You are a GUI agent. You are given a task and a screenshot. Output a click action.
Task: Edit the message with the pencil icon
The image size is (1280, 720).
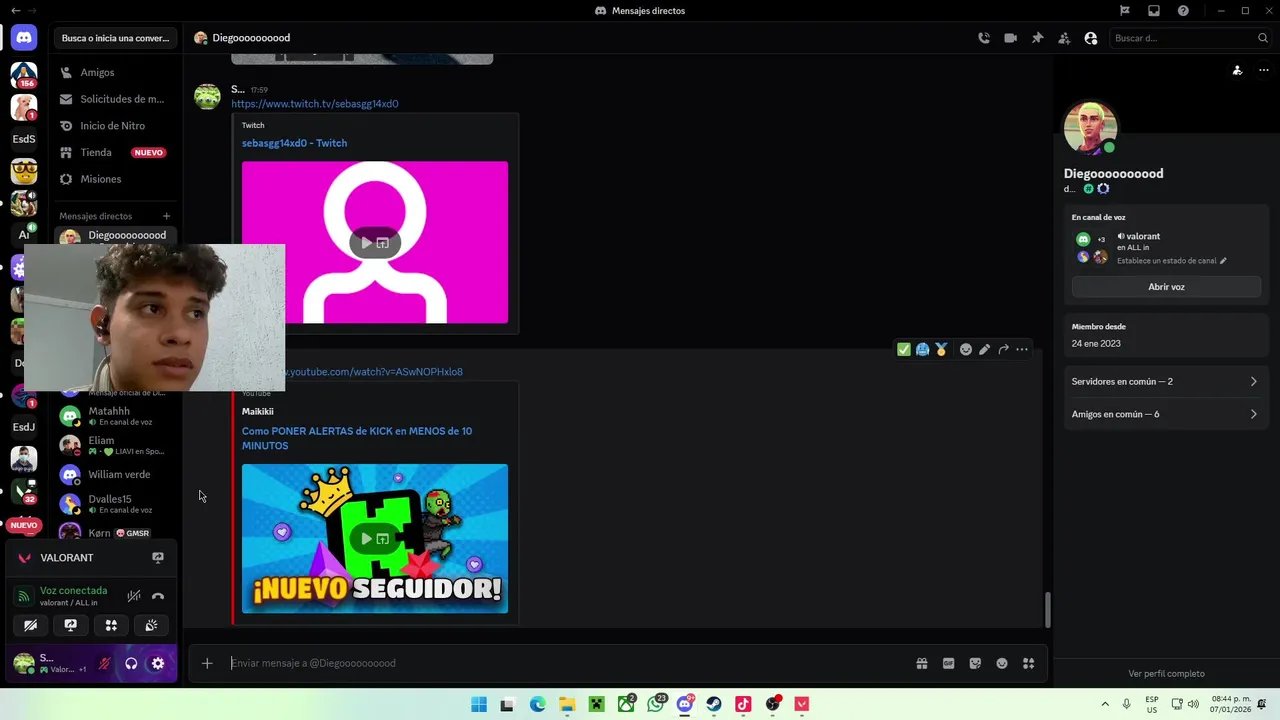(x=985, y=349)
